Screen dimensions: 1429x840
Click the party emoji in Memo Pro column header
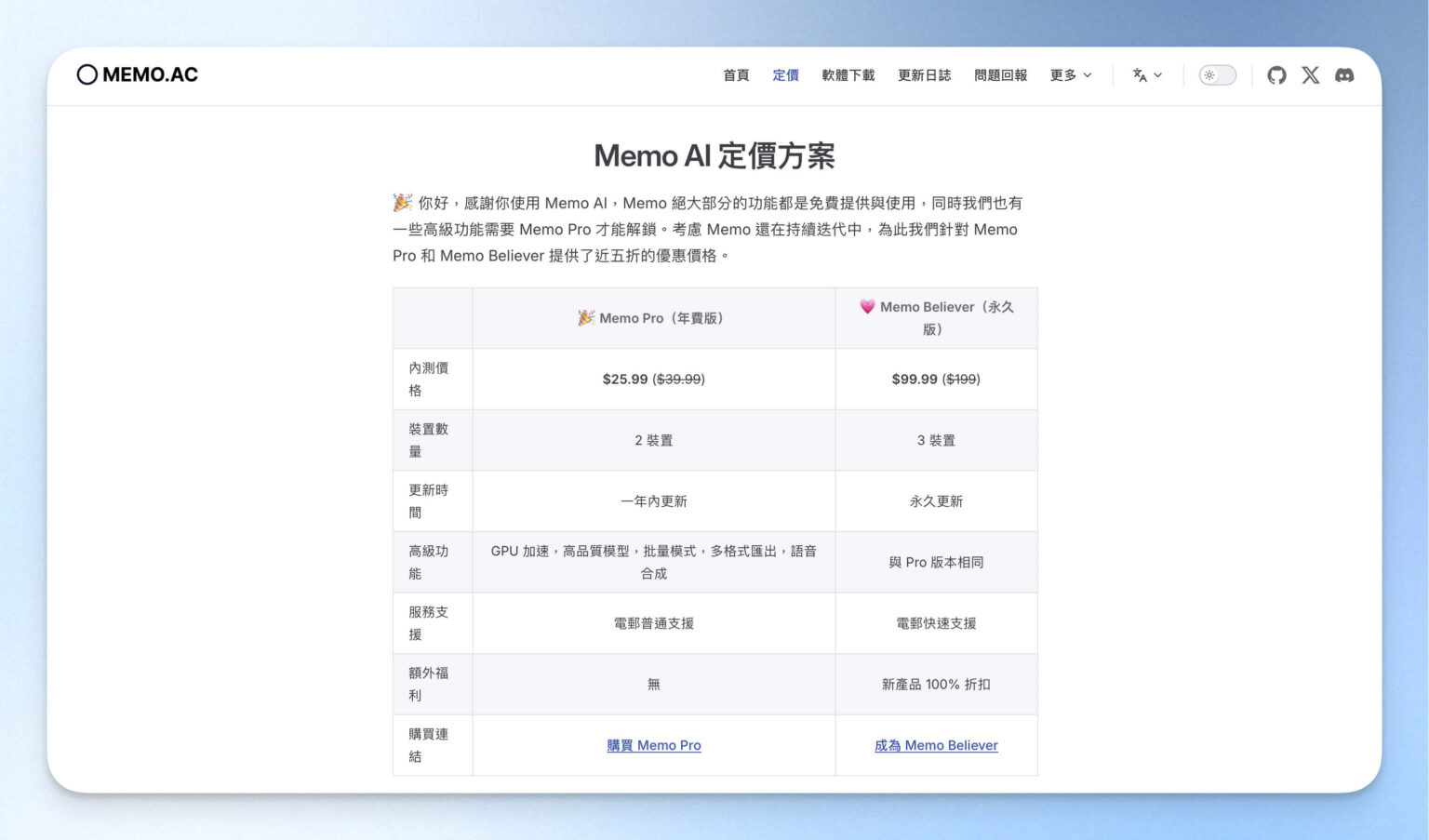coord(586,317)
